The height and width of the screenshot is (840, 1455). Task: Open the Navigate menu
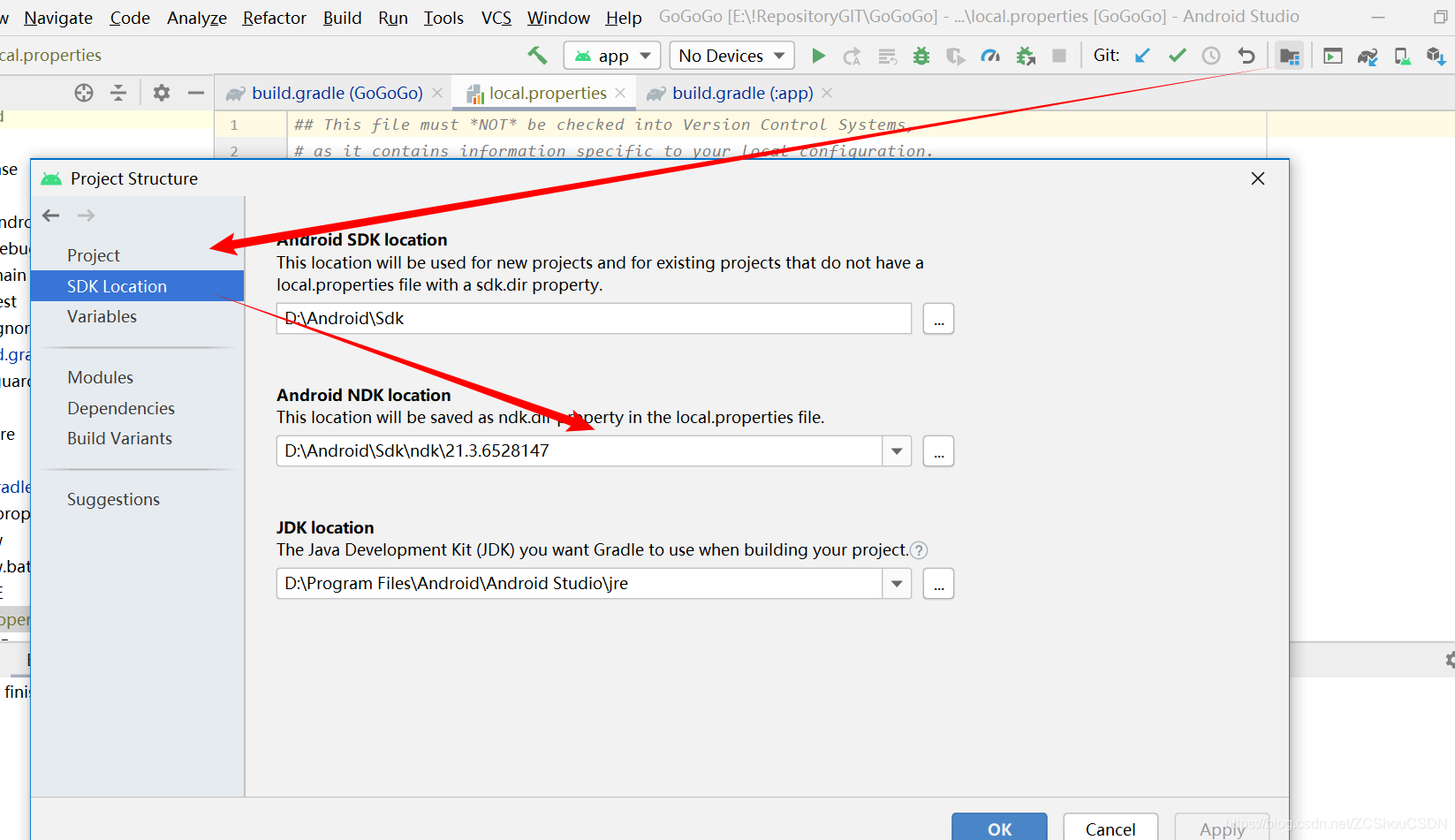58,18
